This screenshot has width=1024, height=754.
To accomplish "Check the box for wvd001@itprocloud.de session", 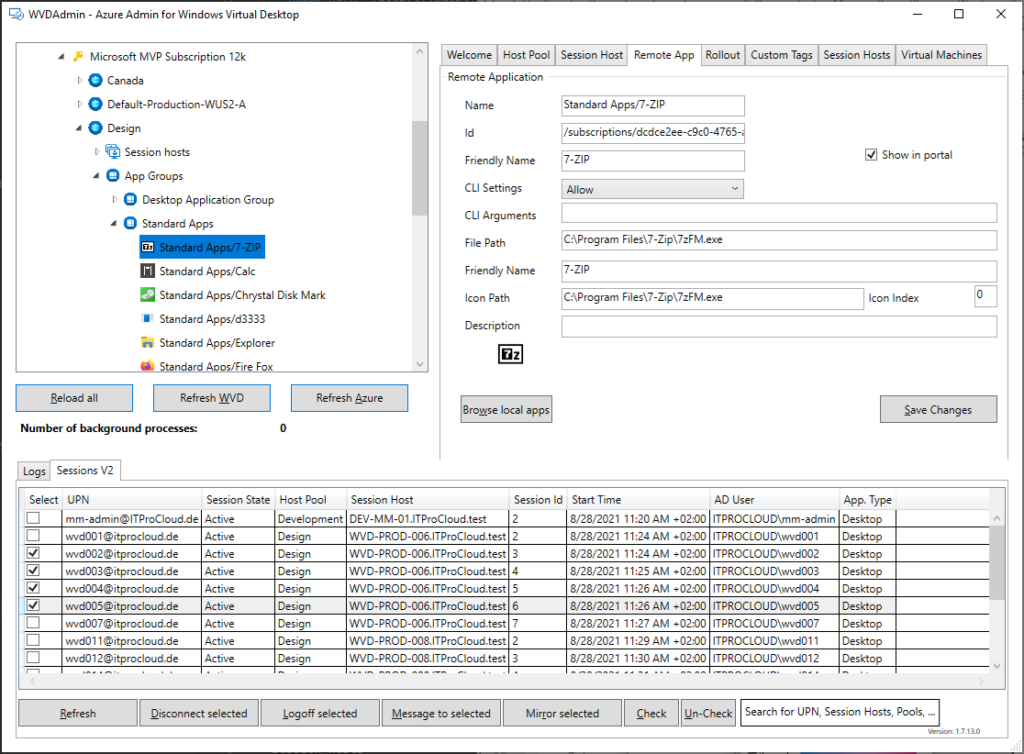I will click(34, 536).
